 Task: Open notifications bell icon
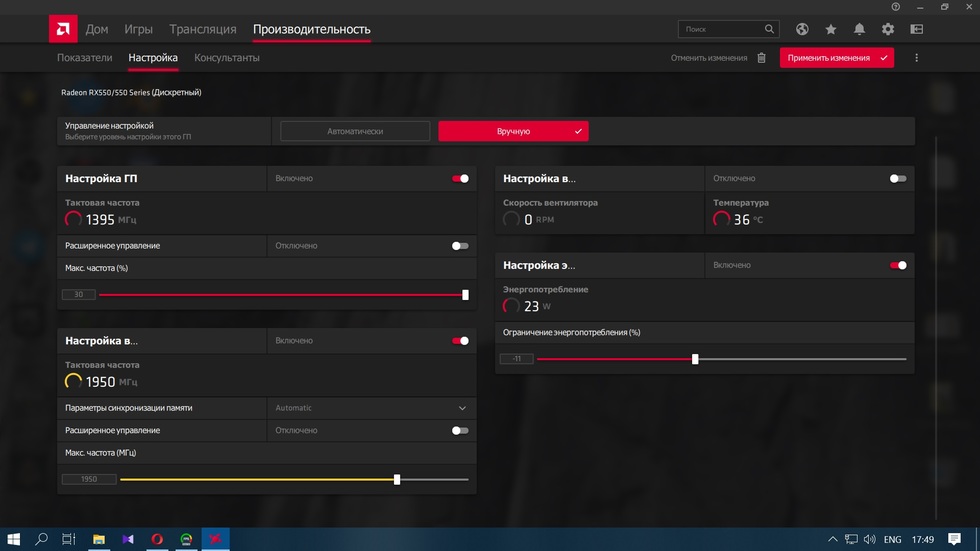(859, 29)
